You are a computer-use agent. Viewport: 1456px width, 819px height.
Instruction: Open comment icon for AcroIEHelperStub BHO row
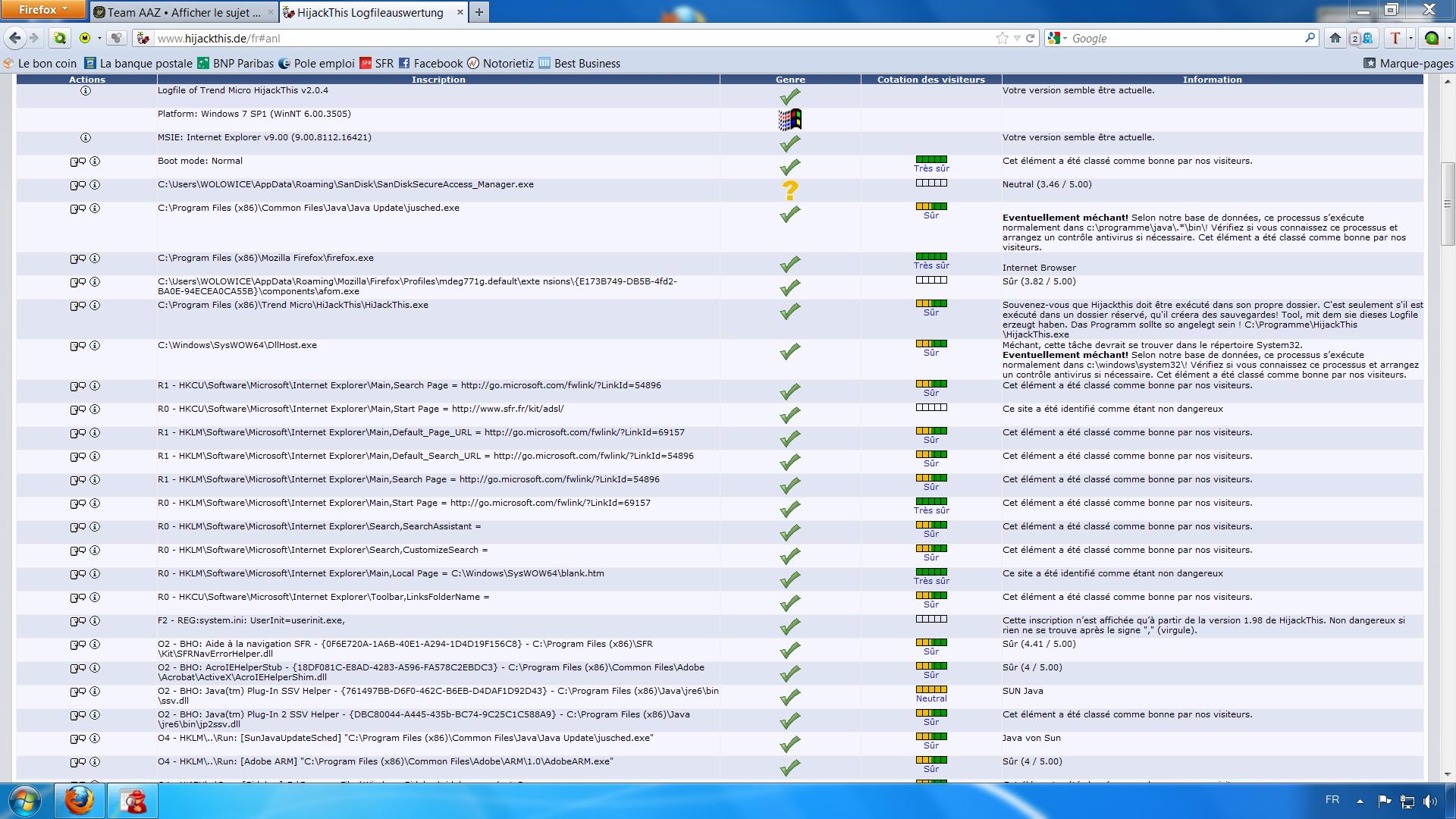click(77, 668)
